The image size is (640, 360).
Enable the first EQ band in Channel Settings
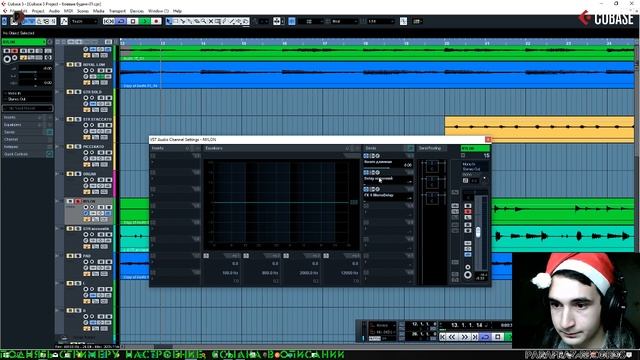coord(206,256)
